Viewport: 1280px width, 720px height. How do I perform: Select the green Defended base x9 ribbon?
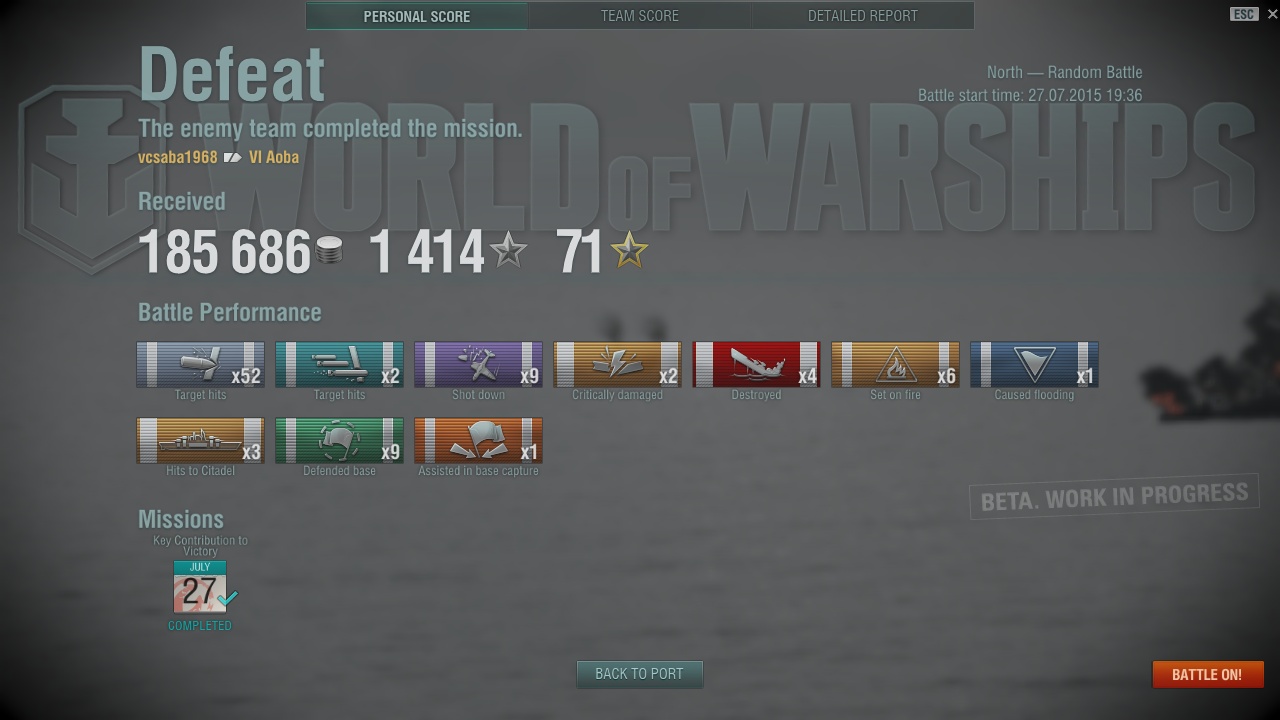pyautogui.click(x=339, y=440)
